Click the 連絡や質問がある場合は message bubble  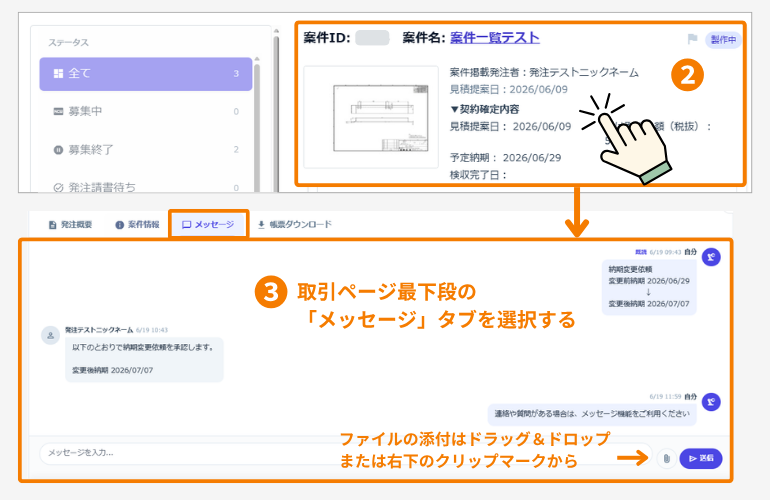pyautogui.click(x=592, y=414)
